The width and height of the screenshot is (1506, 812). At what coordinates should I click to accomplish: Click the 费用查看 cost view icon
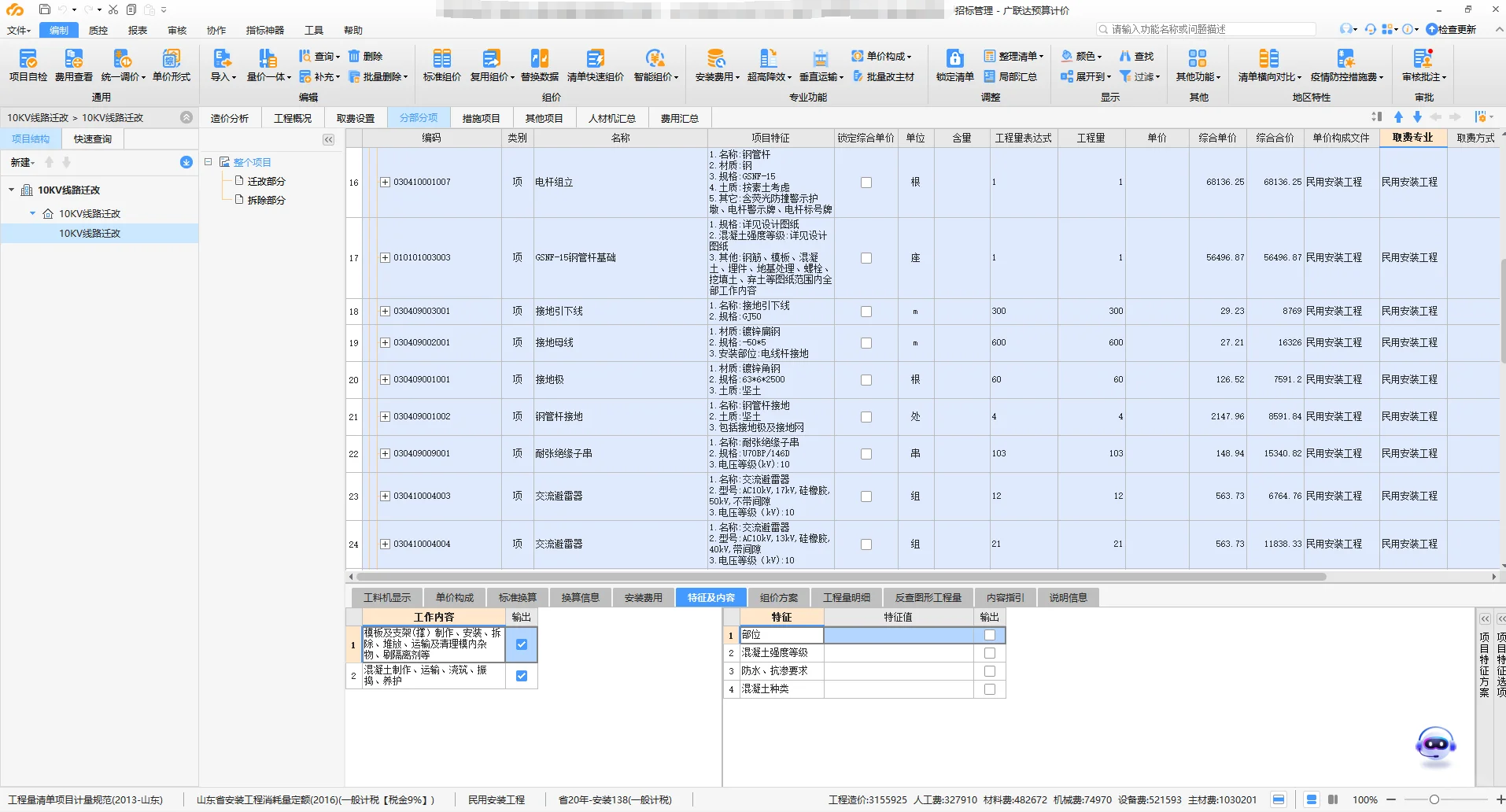74,65
